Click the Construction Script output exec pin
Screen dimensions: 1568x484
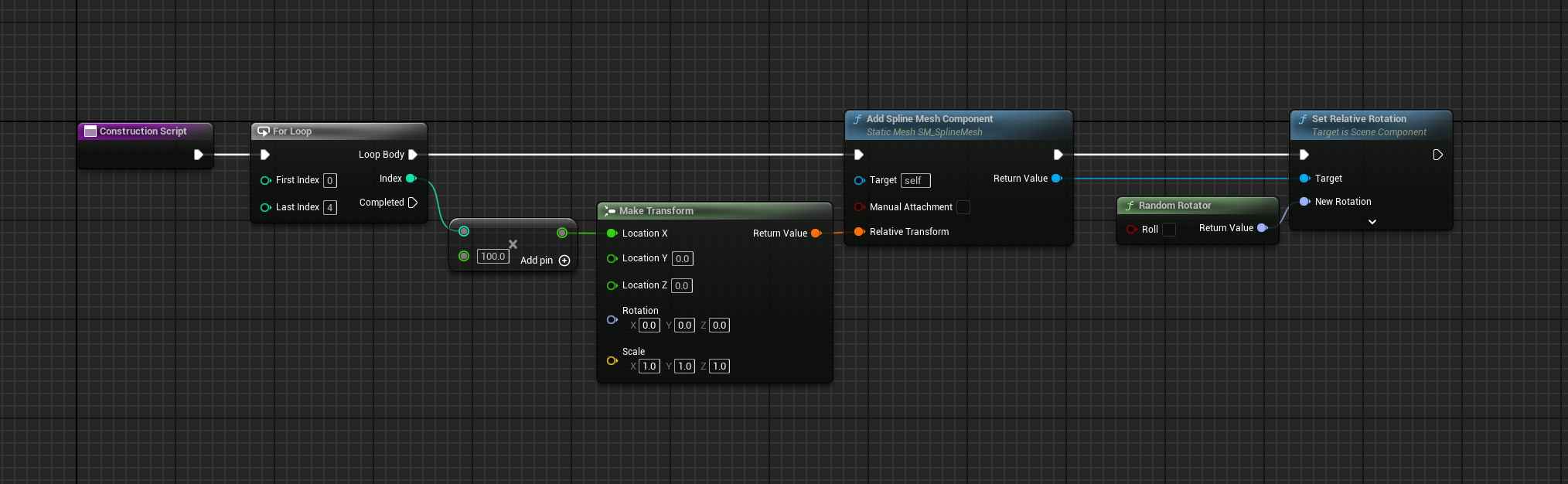[x=199, y=155]
